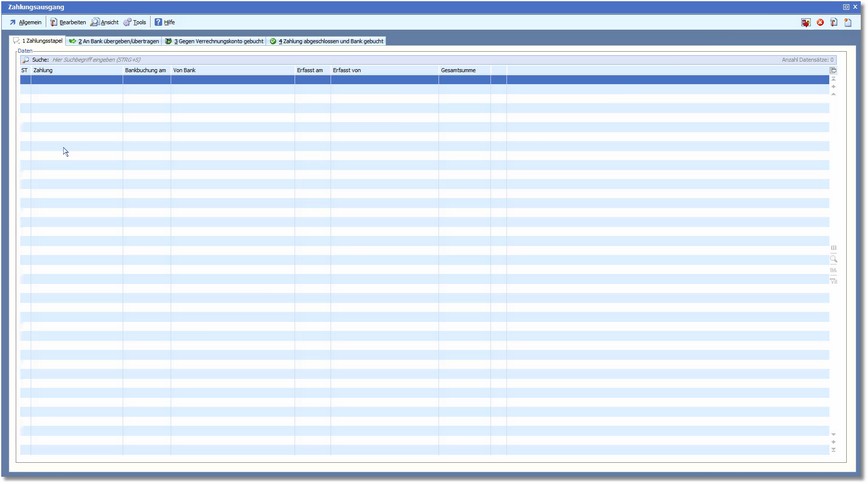Sort table by Erfasst von column
The height and width of the screenshot is (484, 868).
(x=384, y=71)
